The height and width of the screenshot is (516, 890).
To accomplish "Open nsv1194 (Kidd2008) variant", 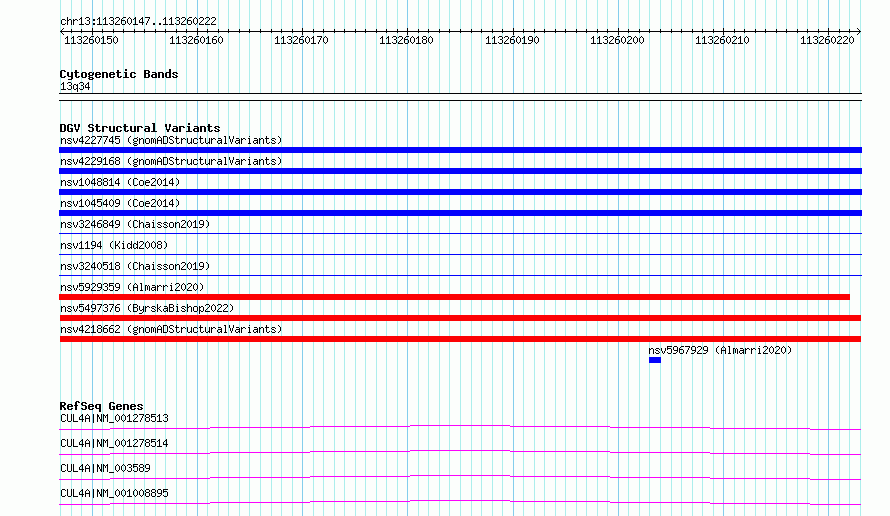I will click(114, 245).
